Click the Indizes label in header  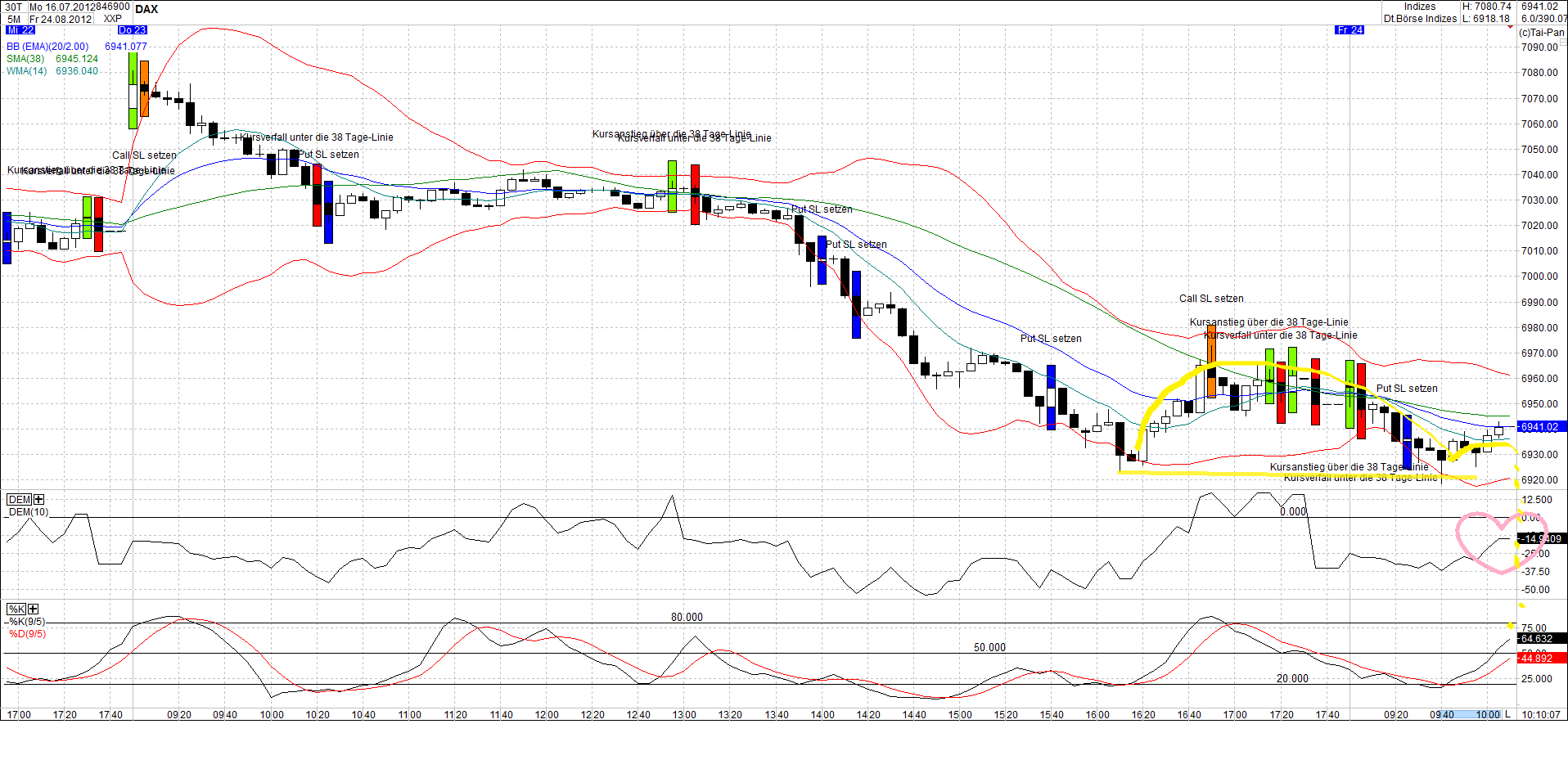point(1420,7)
